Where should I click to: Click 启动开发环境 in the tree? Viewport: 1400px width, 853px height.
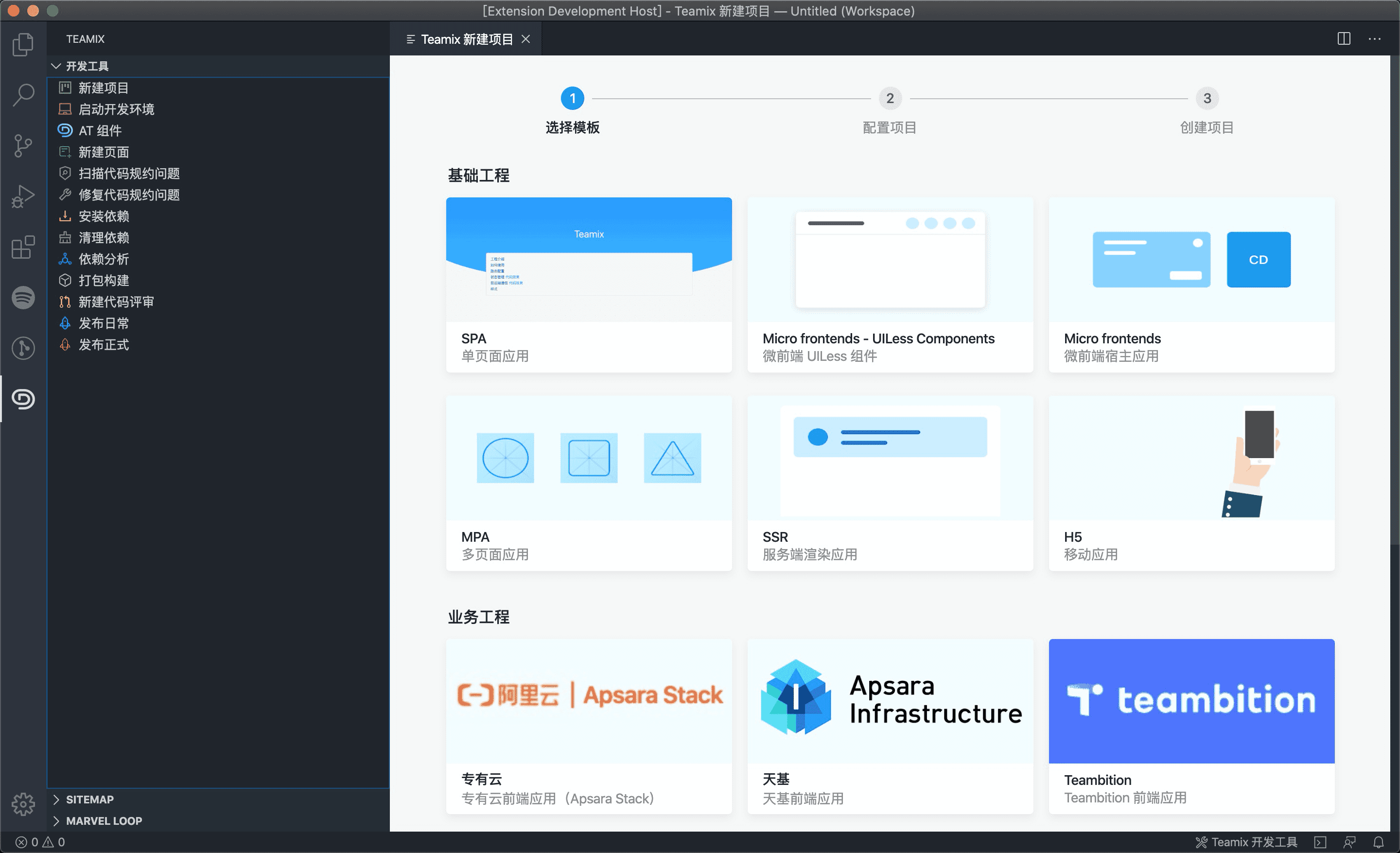click(116, 109)
